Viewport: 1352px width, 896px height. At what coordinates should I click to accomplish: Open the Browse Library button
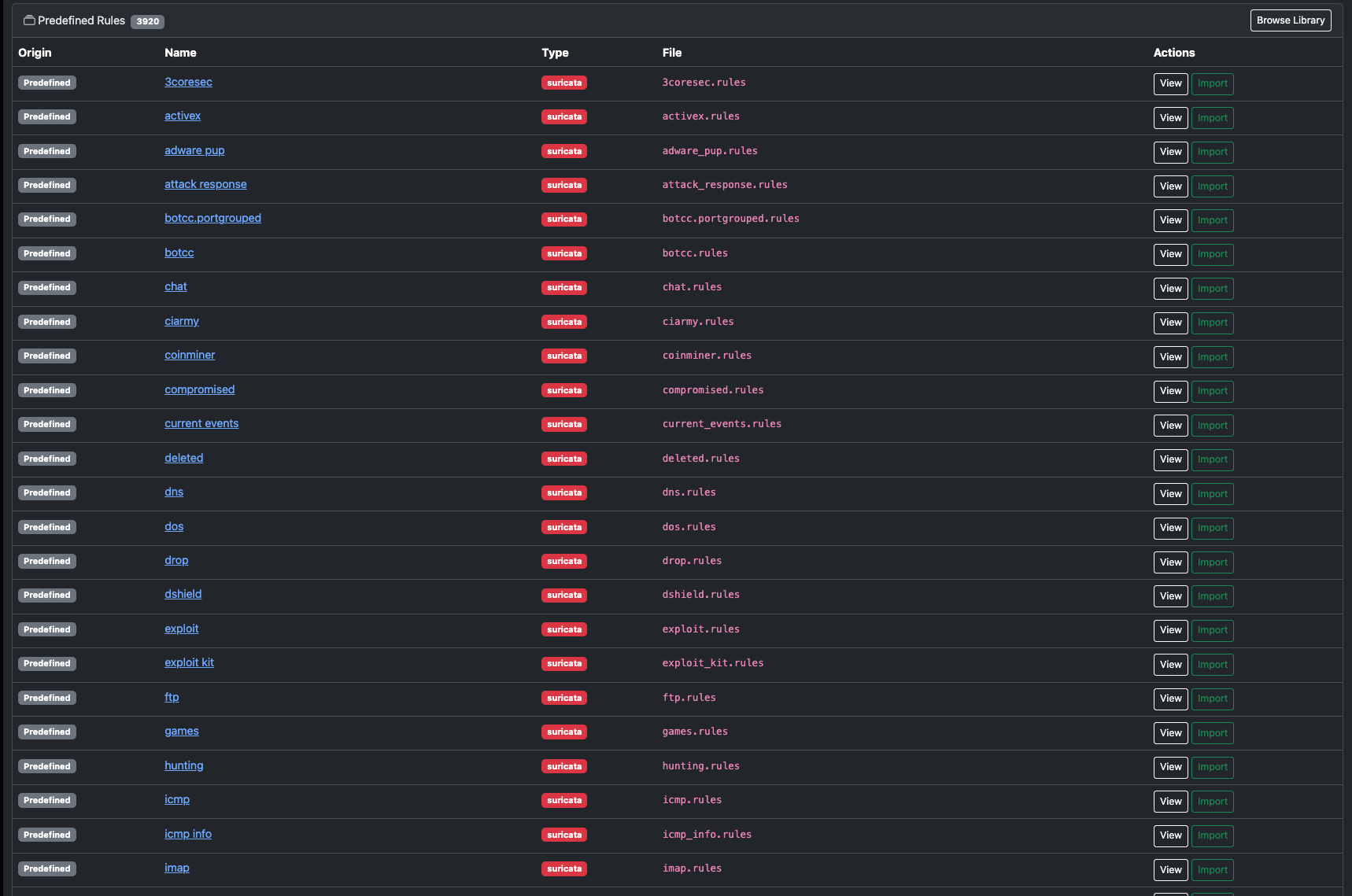pos(1291,20)
